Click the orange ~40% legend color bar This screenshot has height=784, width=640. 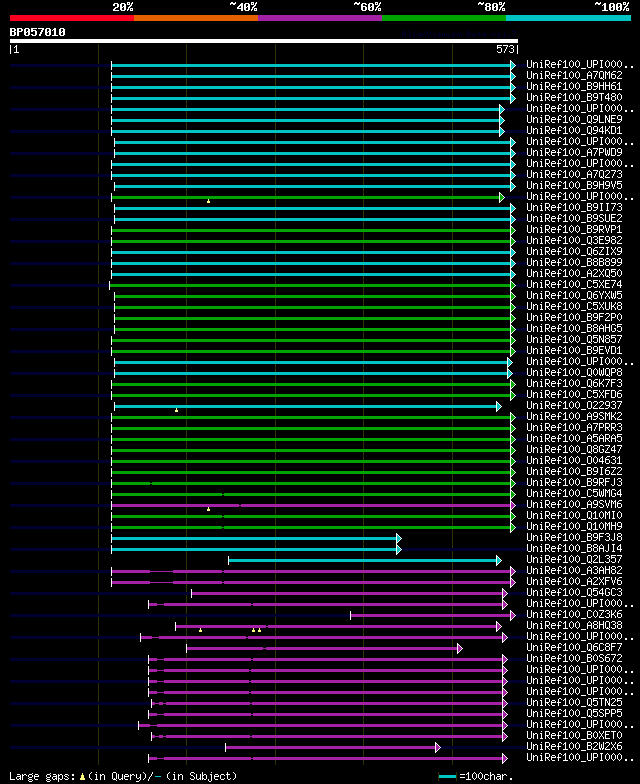tap(196, 18)
